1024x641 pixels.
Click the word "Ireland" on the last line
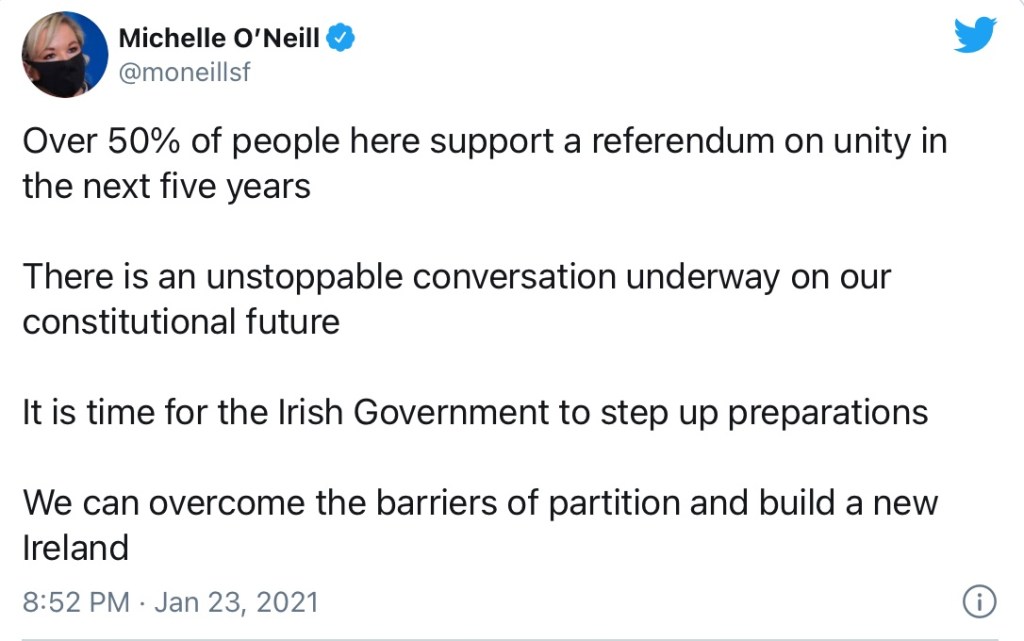point(76,547)
